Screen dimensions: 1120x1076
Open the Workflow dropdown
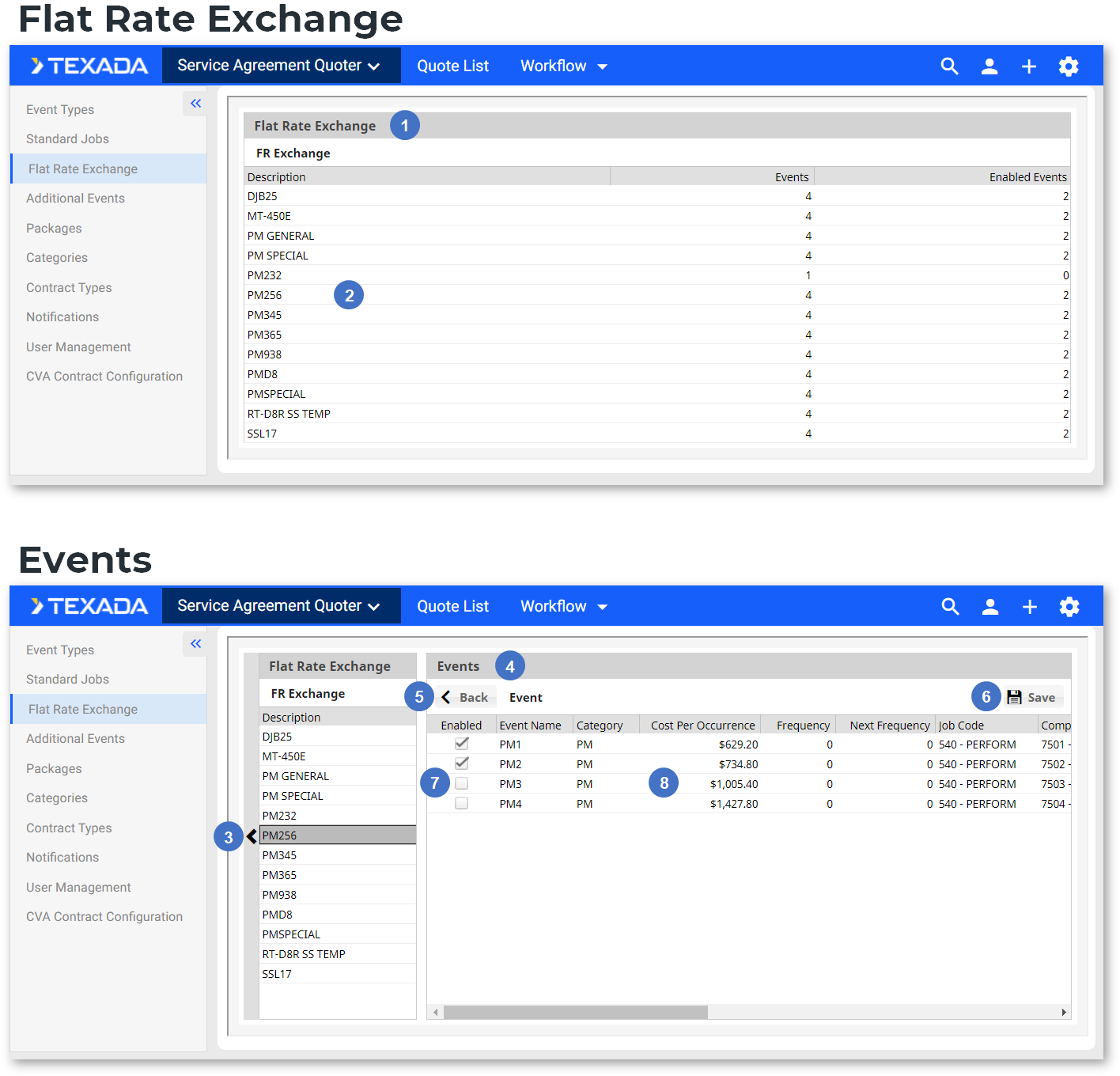coord(563,66)
